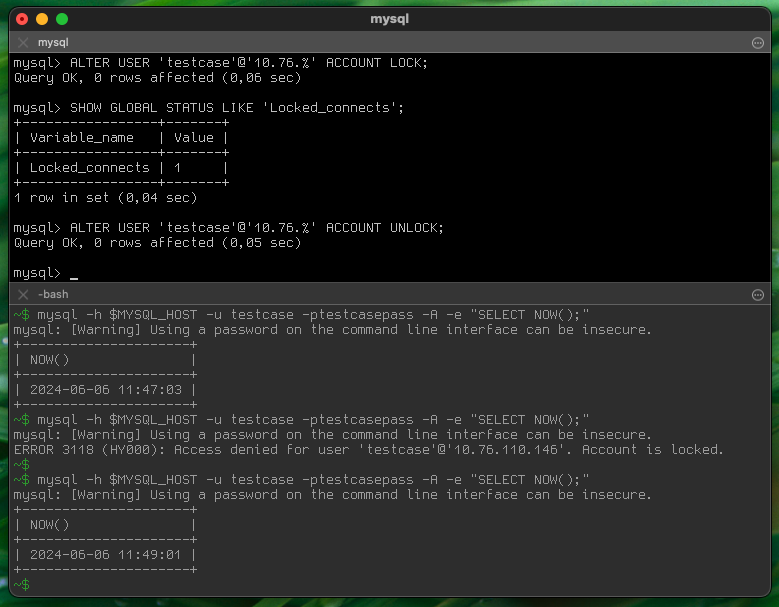Viewport: 779px width, 607px height.
Task: Click the timestamp 2024-06-06 11:49:01
Action: point(106,555)
